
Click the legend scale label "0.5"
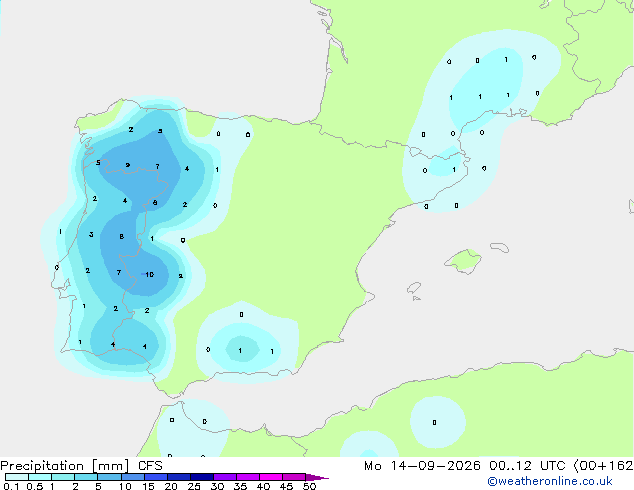35,486
